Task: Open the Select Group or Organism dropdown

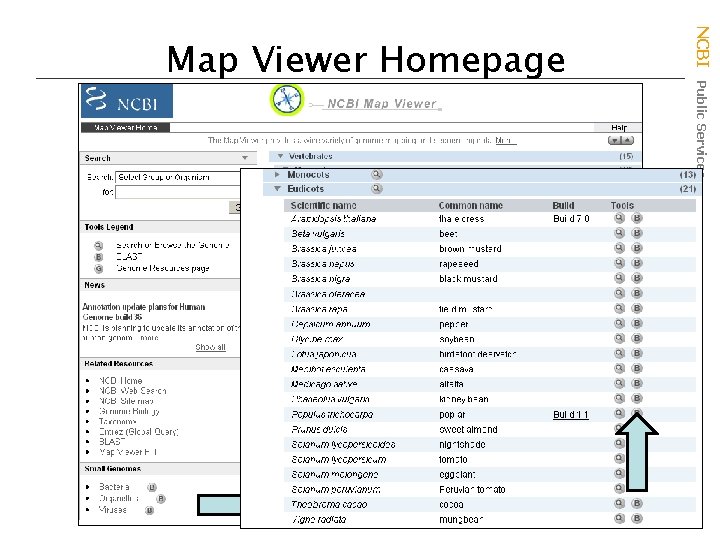Action: [x=177, y=177]
